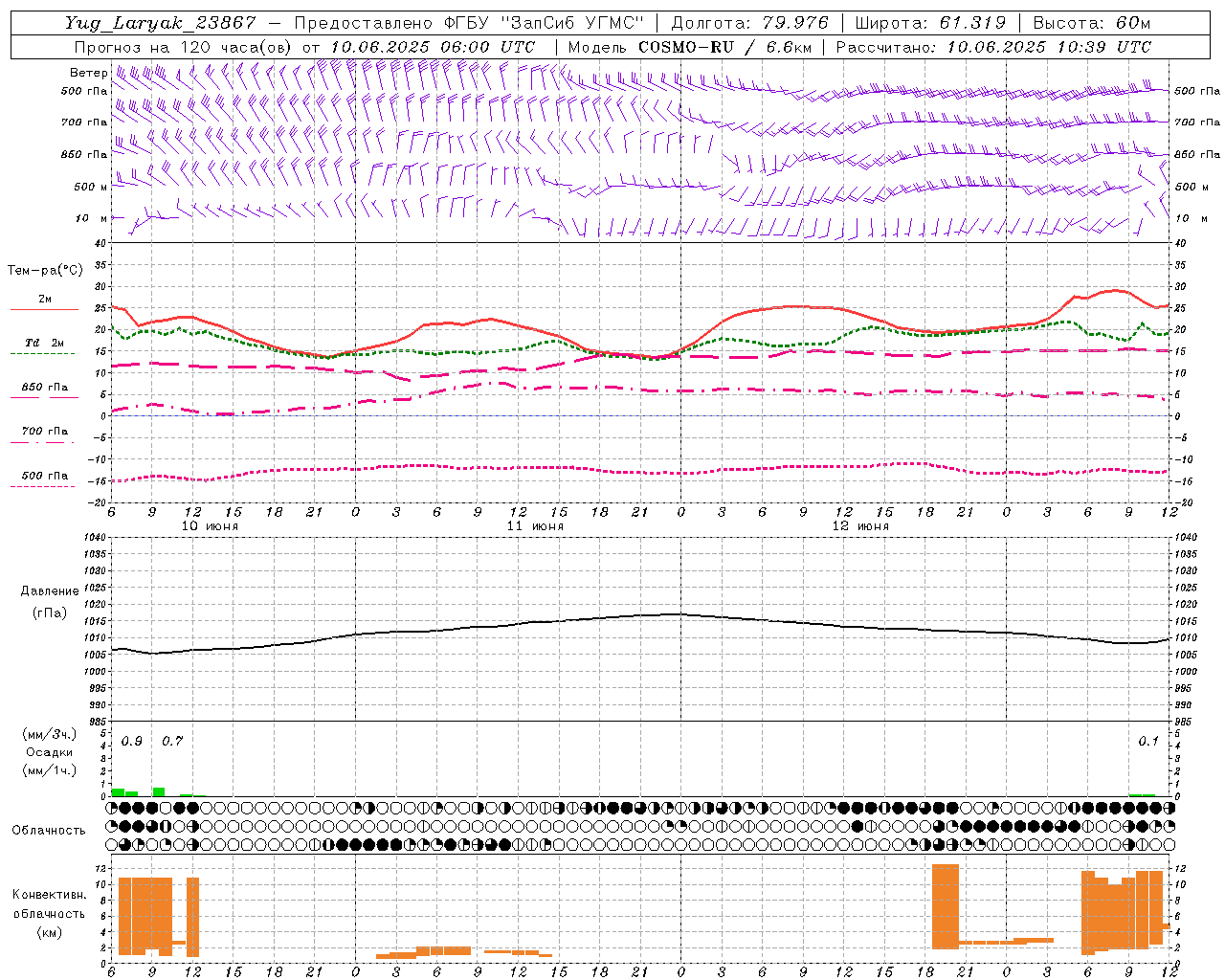This screenshot has width=1225, height=980.
Task: Click the text Прогноз на 120 часа(ов)
Action: click(184, 47)
